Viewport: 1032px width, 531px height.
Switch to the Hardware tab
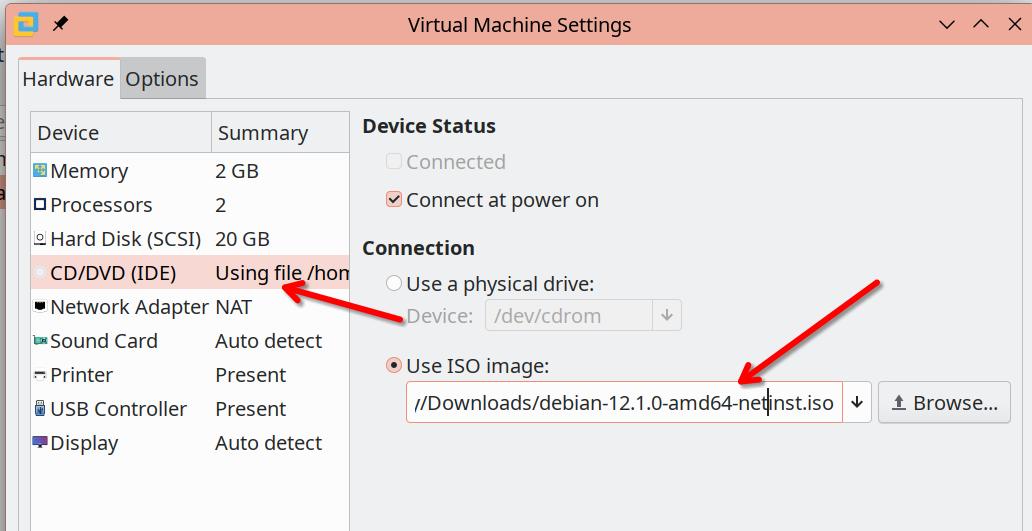(x=68, y=79)
